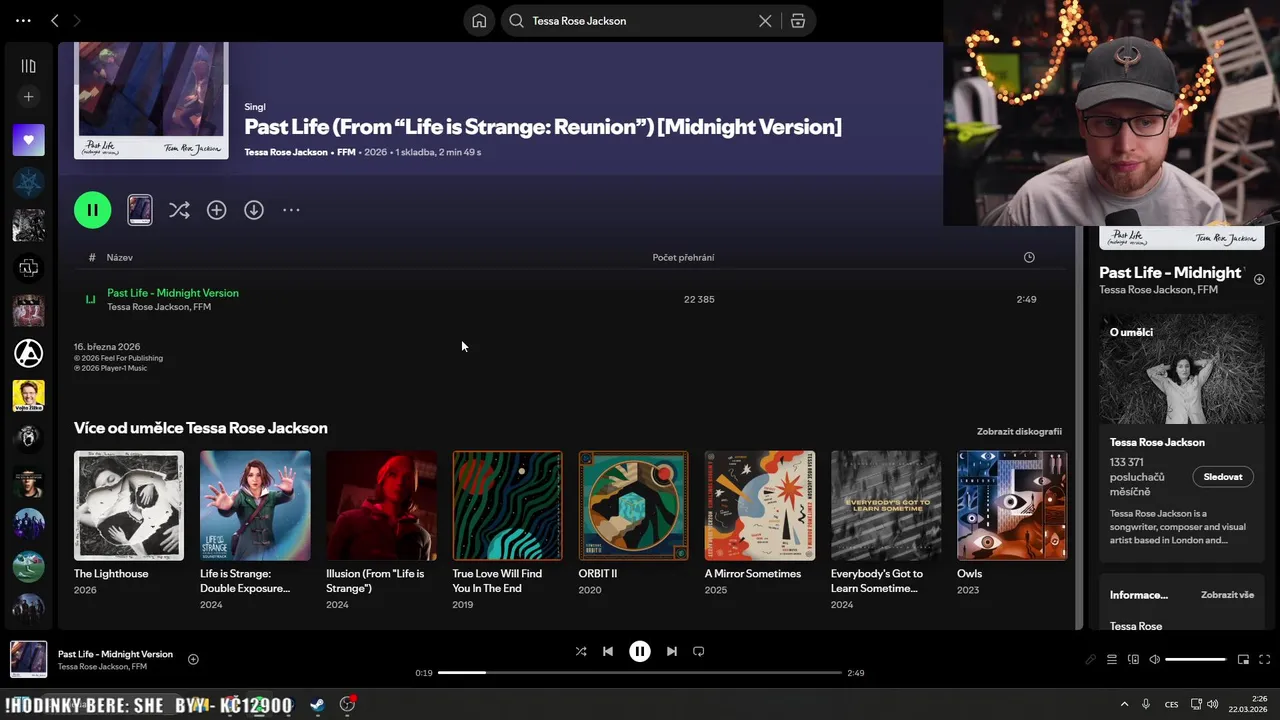Open the O umělci artist photo card

[1182, 370]
